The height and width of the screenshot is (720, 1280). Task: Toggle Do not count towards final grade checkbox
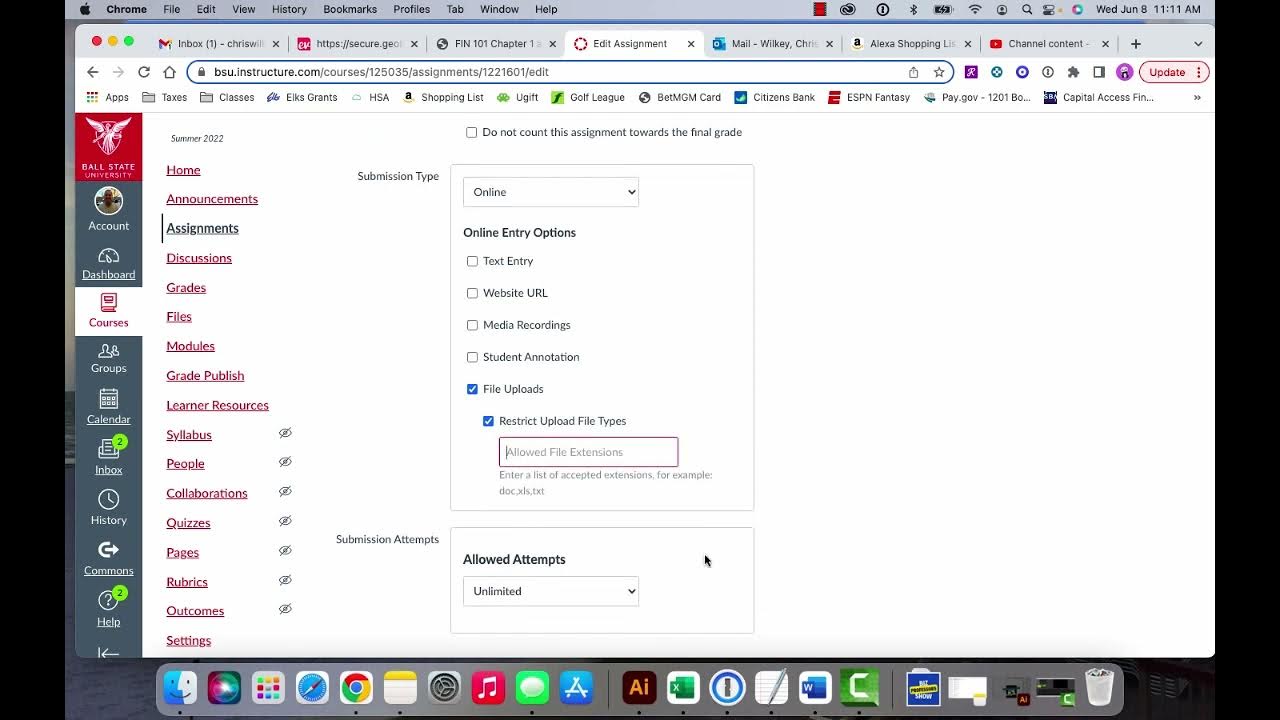pos(472,132)
